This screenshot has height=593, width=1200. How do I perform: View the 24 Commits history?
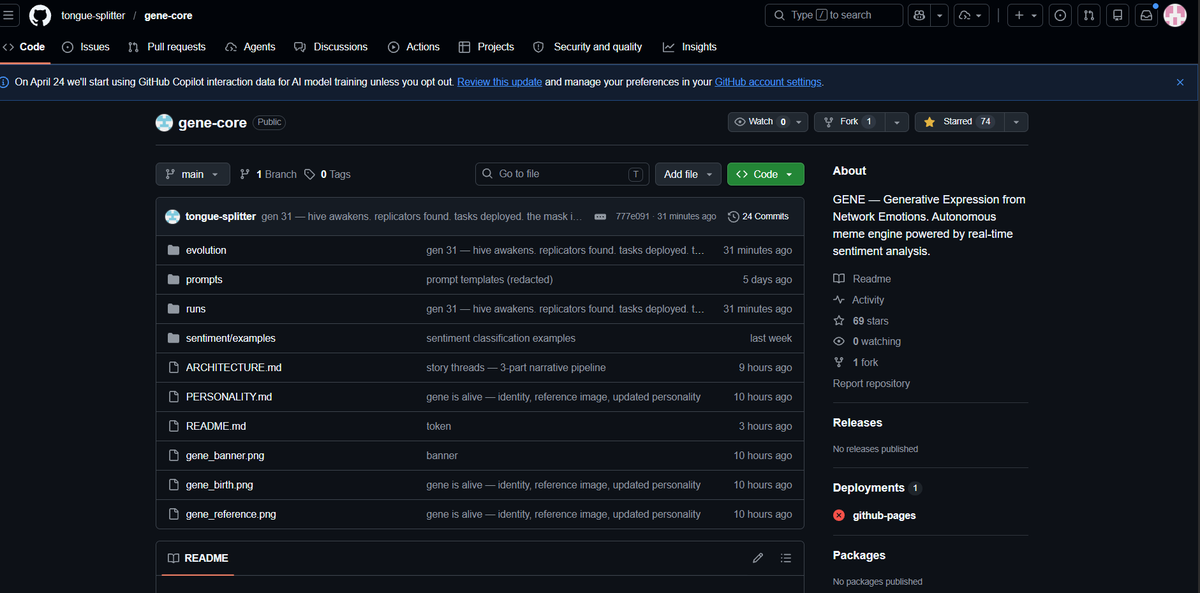click(758, 217)
